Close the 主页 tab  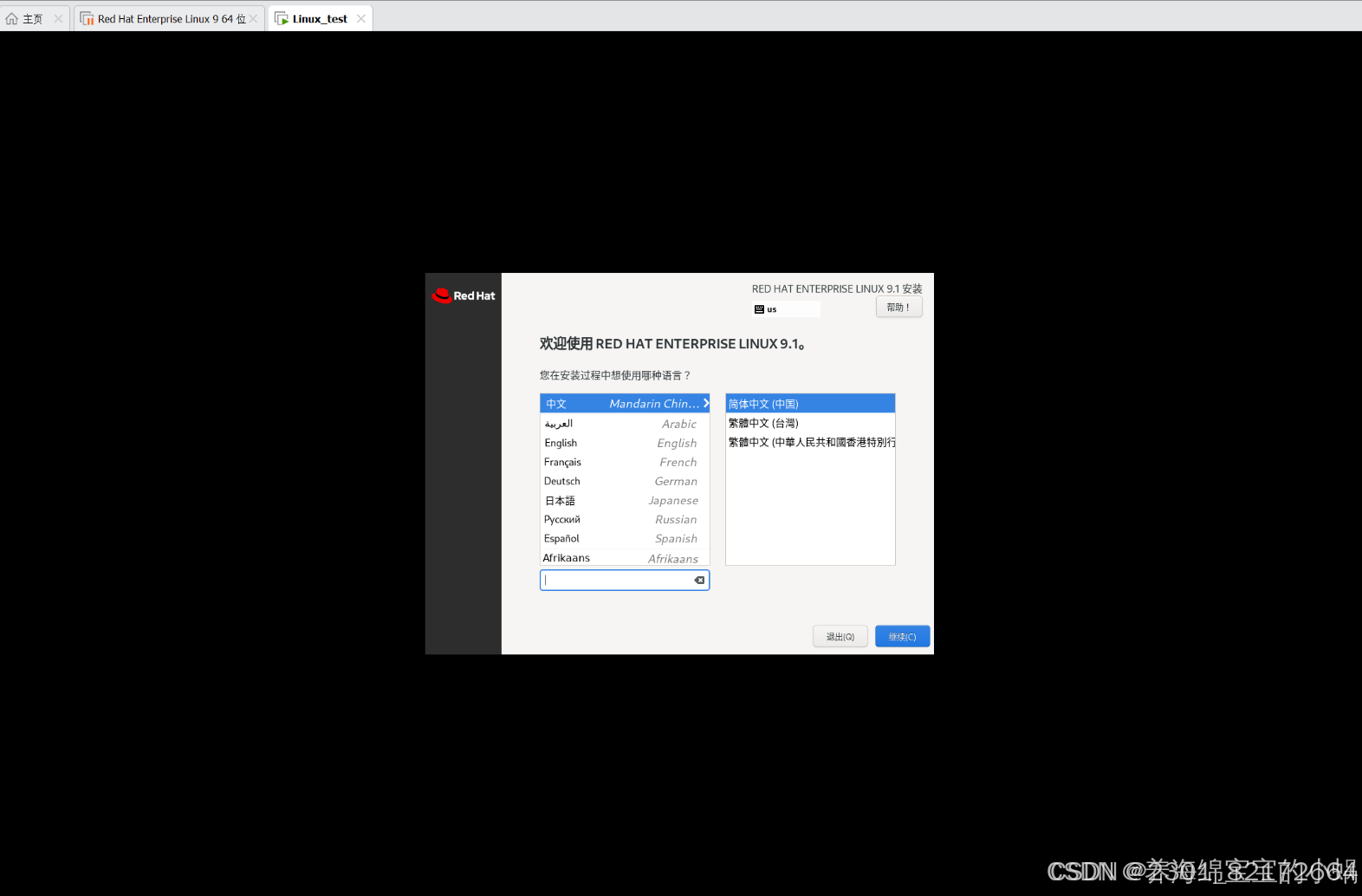click(58, 19)
